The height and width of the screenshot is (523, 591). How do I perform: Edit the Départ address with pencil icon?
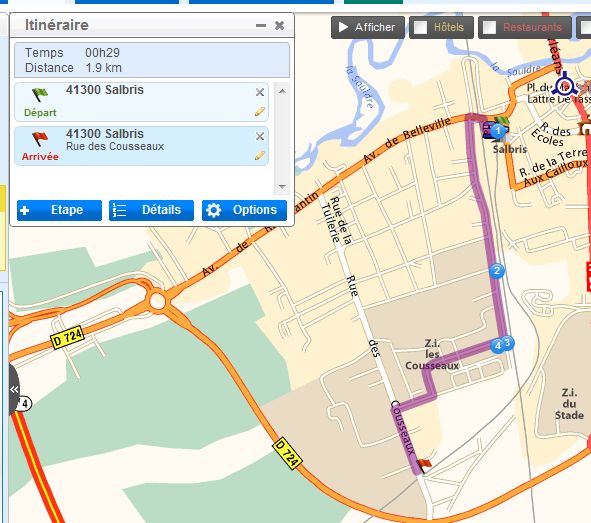pyautogui.click(x=260, y=112)
